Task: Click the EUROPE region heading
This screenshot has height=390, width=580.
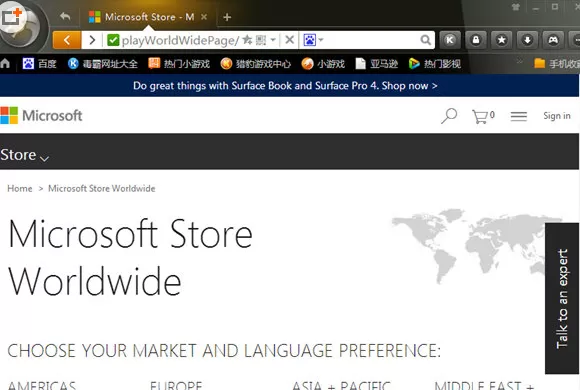Action: [176, 385]
